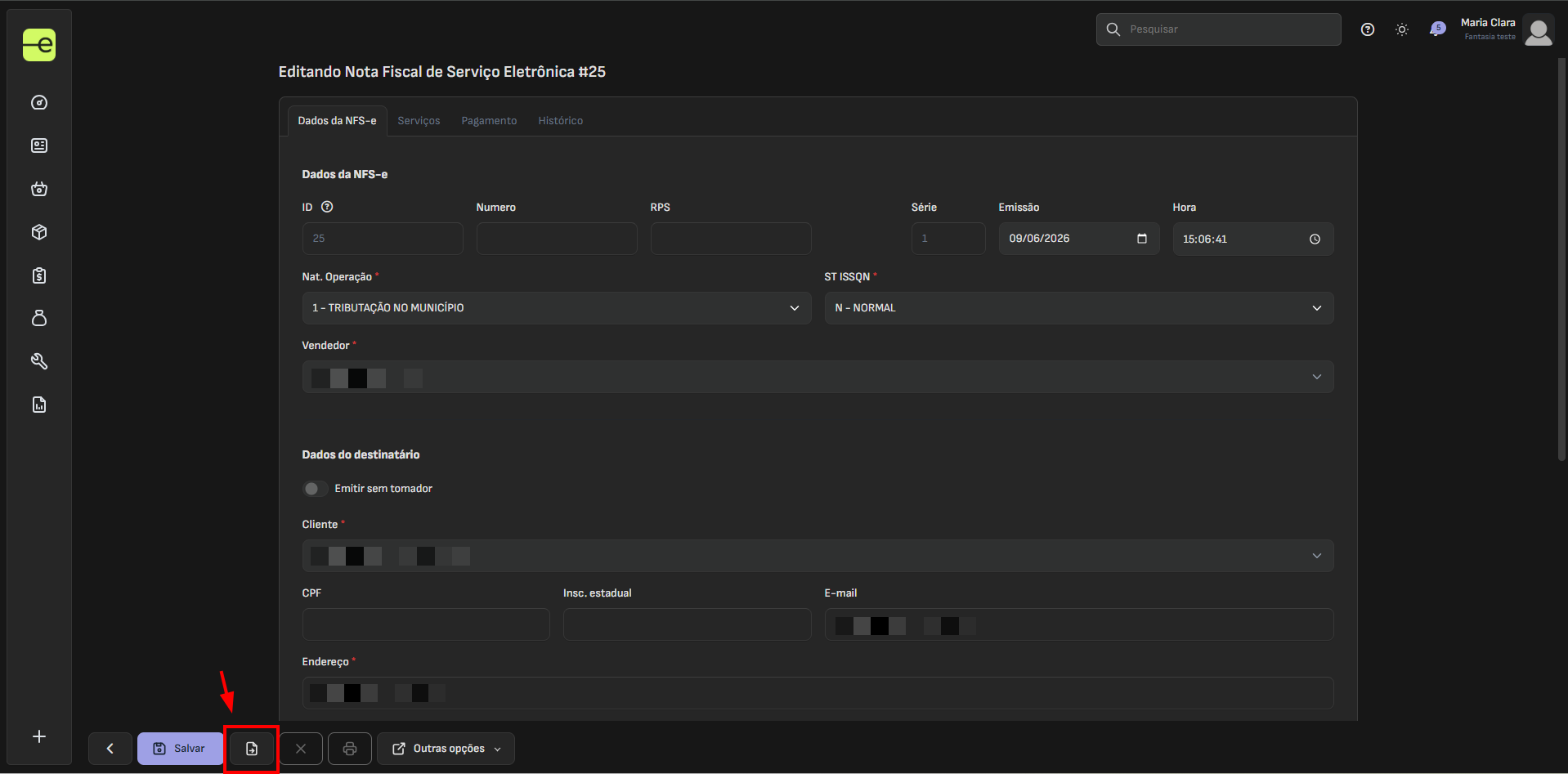The width and height of the screenshot is (1568, 774).
Task: Open Outras opções dropdown
Action: coord(446,749)
